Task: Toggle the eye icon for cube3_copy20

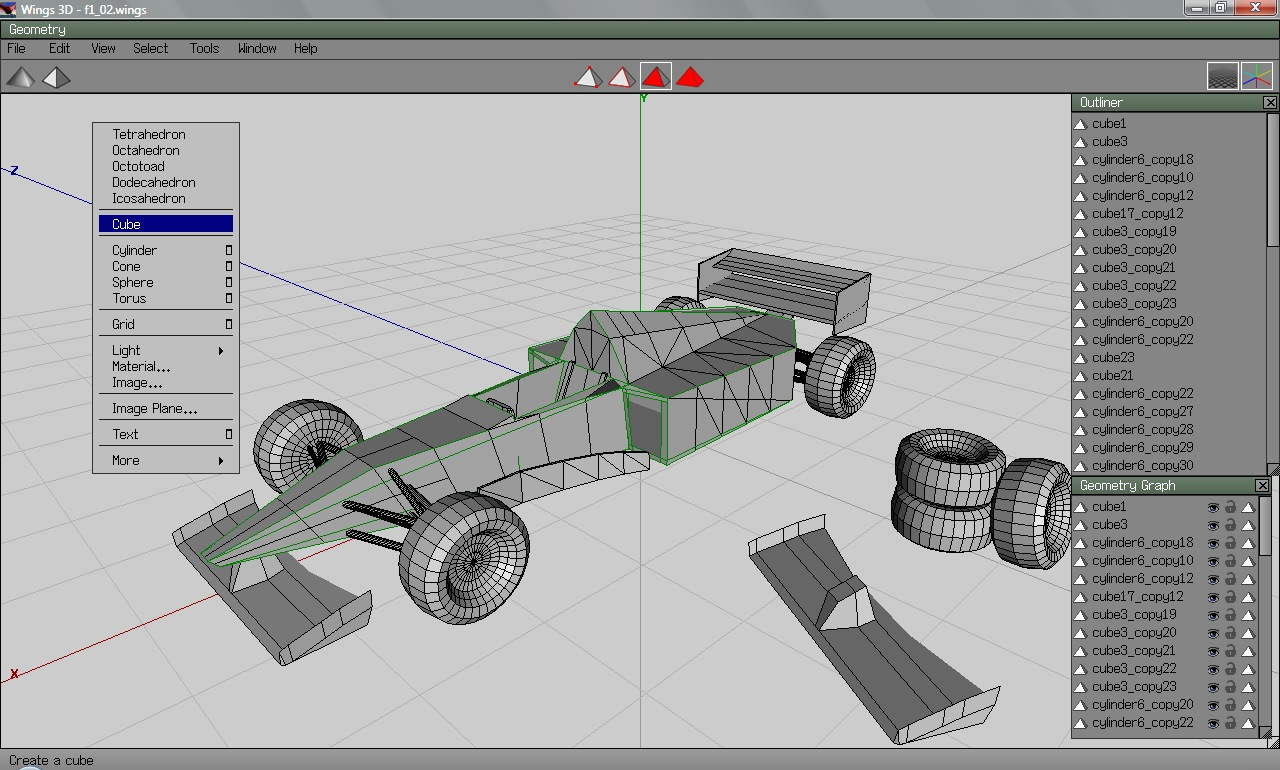Action: pyautogui.click(x=1213, y=632)
